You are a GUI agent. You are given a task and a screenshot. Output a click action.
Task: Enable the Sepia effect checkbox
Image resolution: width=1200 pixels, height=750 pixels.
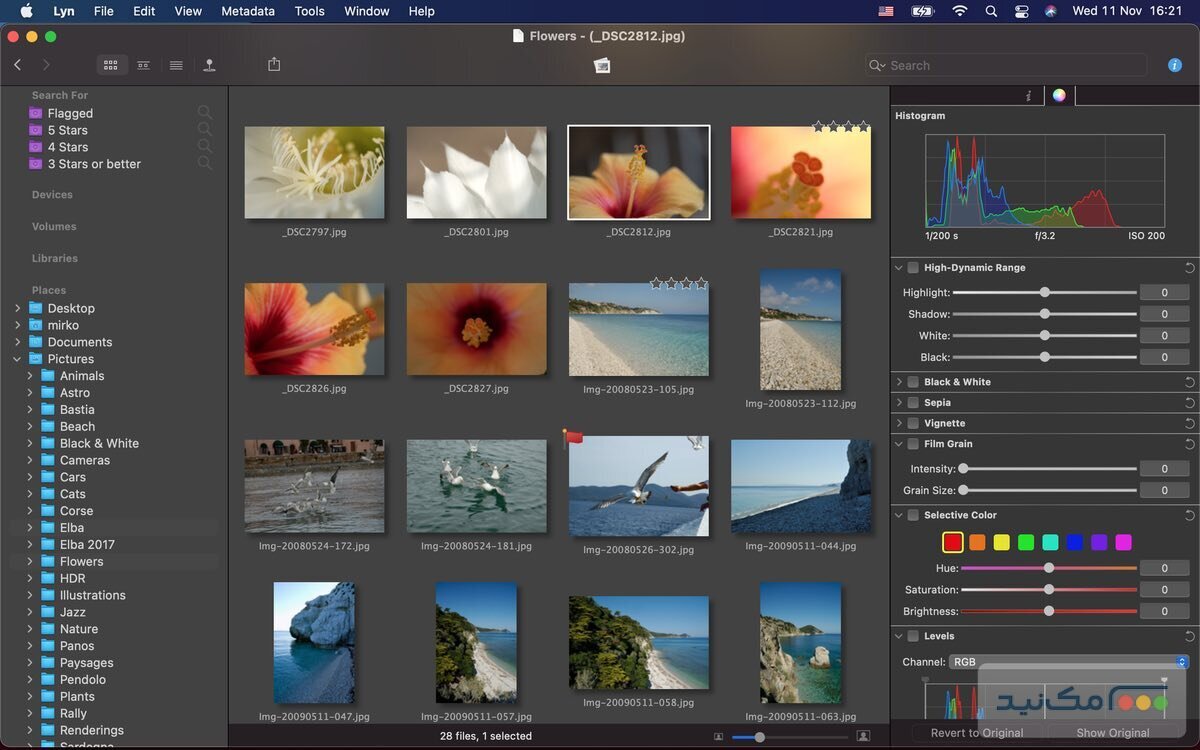coord(913,403)
